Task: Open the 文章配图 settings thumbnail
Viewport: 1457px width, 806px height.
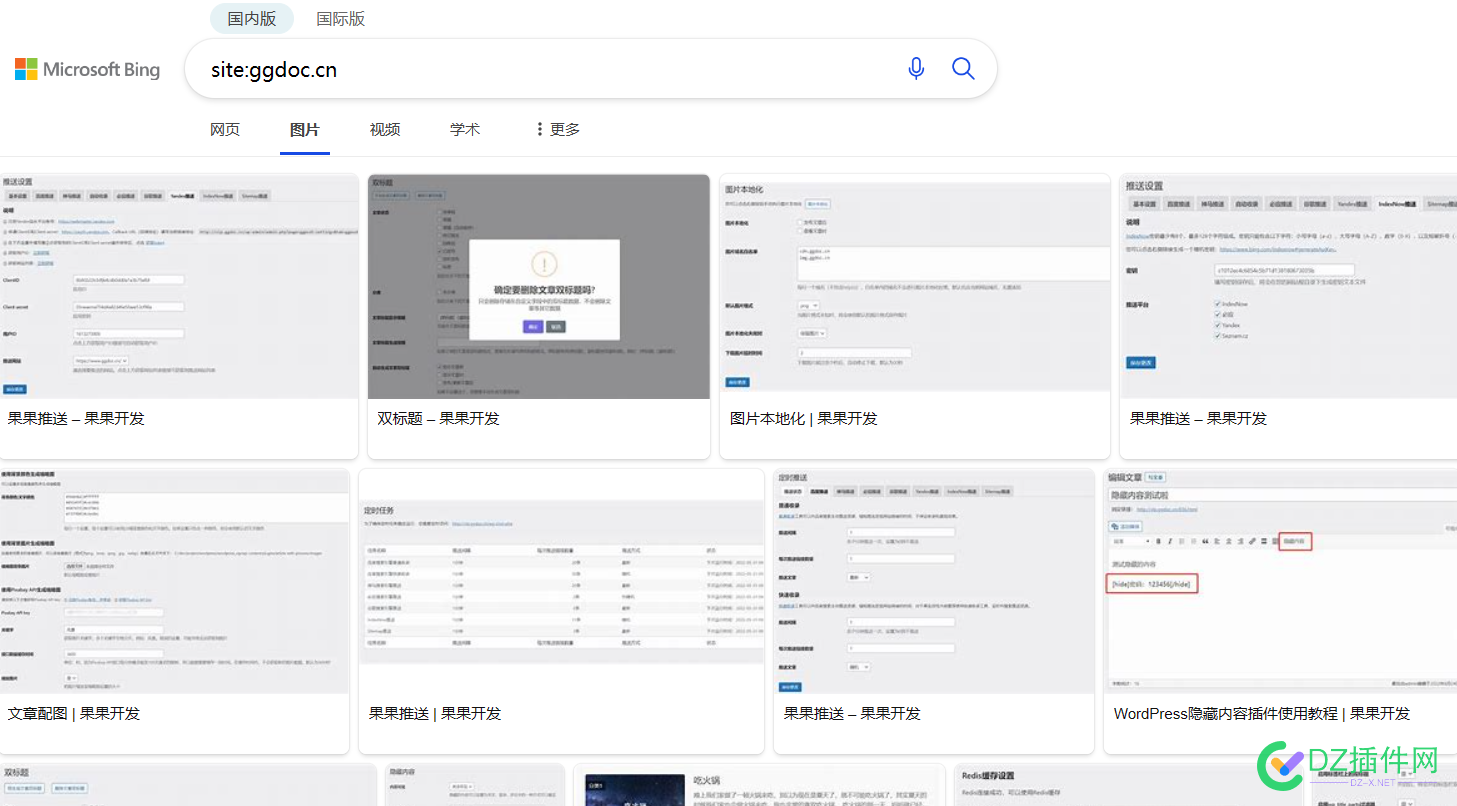Action: (175, 581)
